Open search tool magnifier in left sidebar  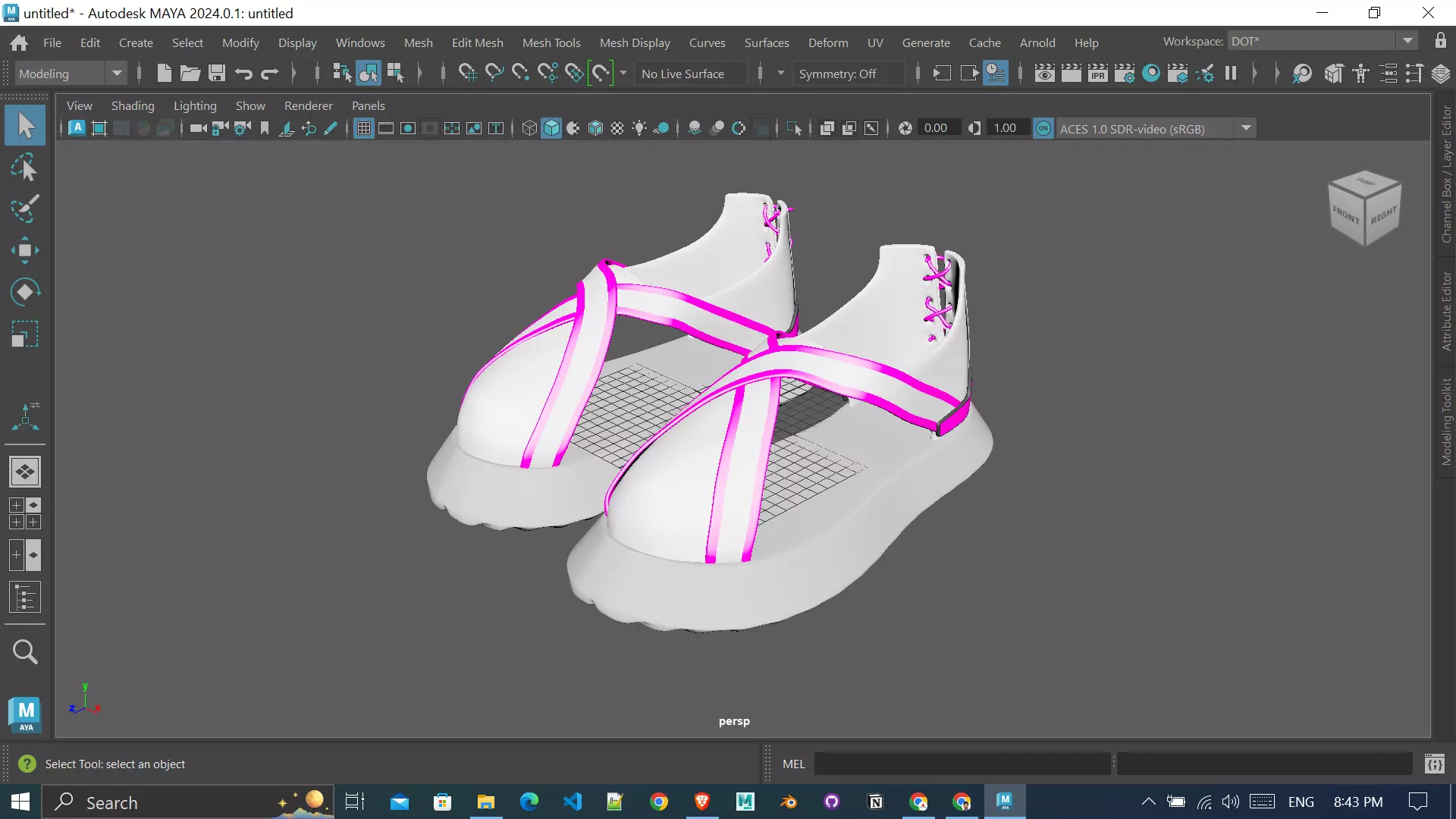pos(24,651)
